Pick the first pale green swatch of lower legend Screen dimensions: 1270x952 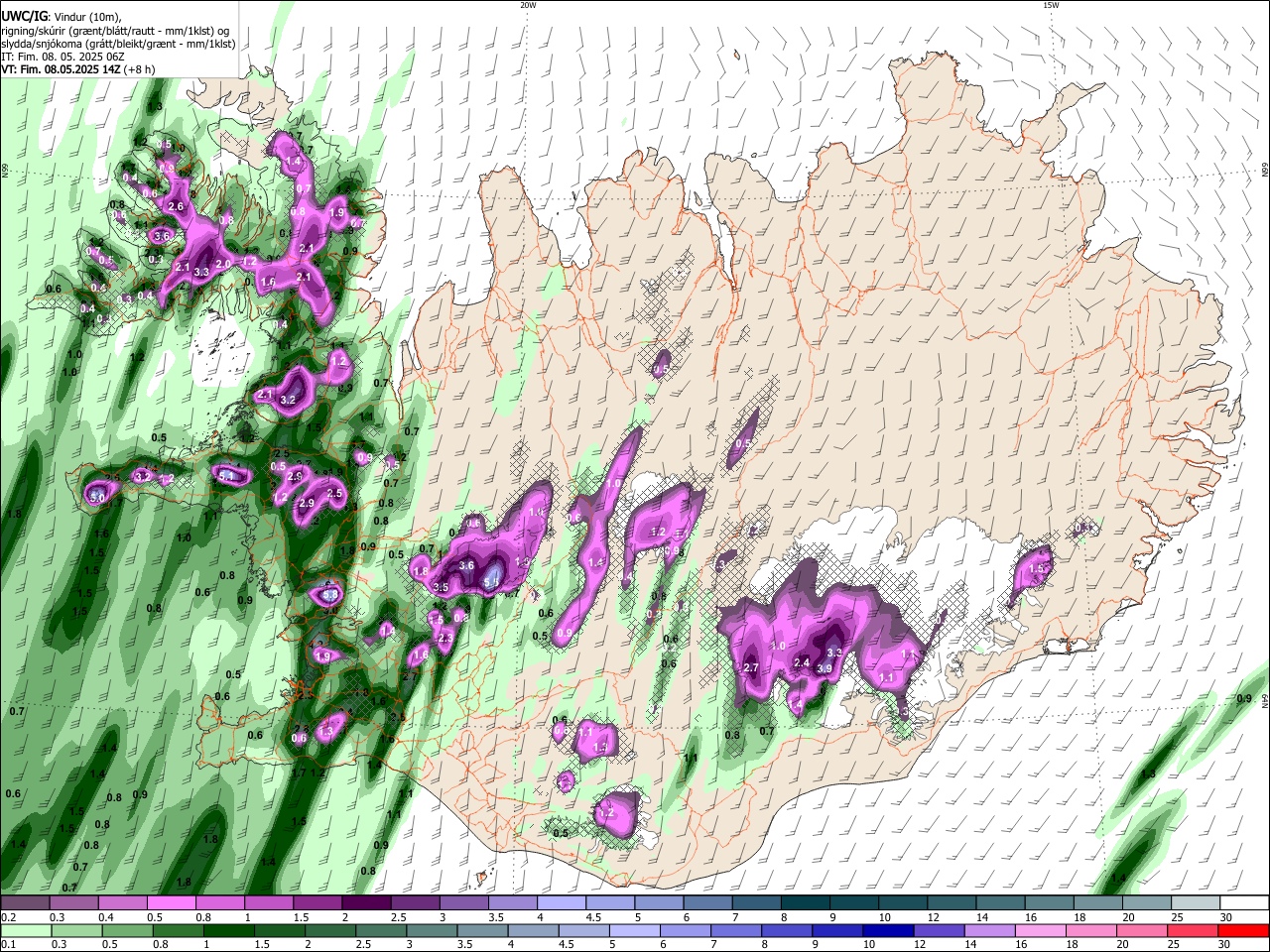26,930
